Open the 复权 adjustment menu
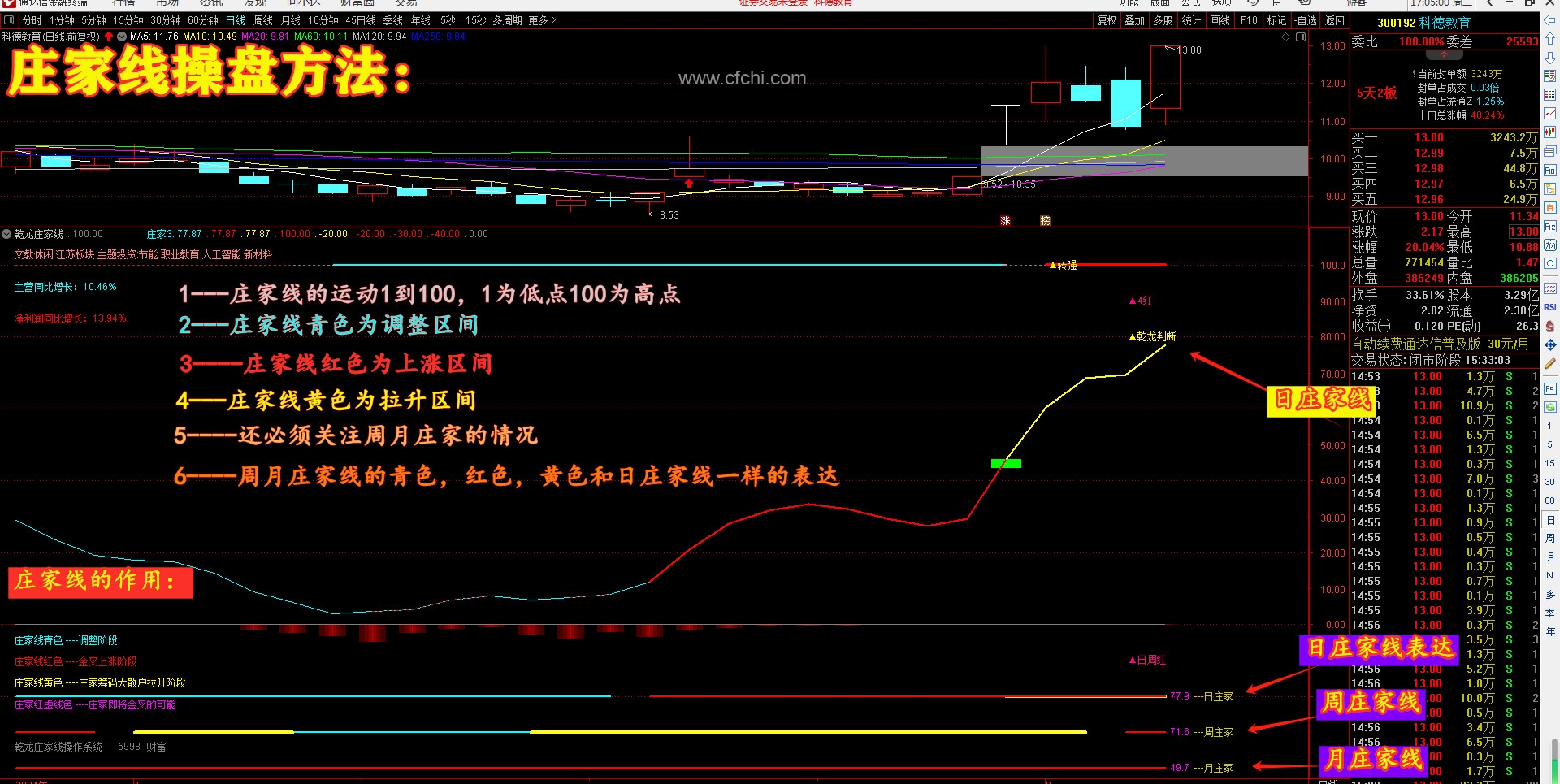1560x784 pixels. (x=1107, y=20)
